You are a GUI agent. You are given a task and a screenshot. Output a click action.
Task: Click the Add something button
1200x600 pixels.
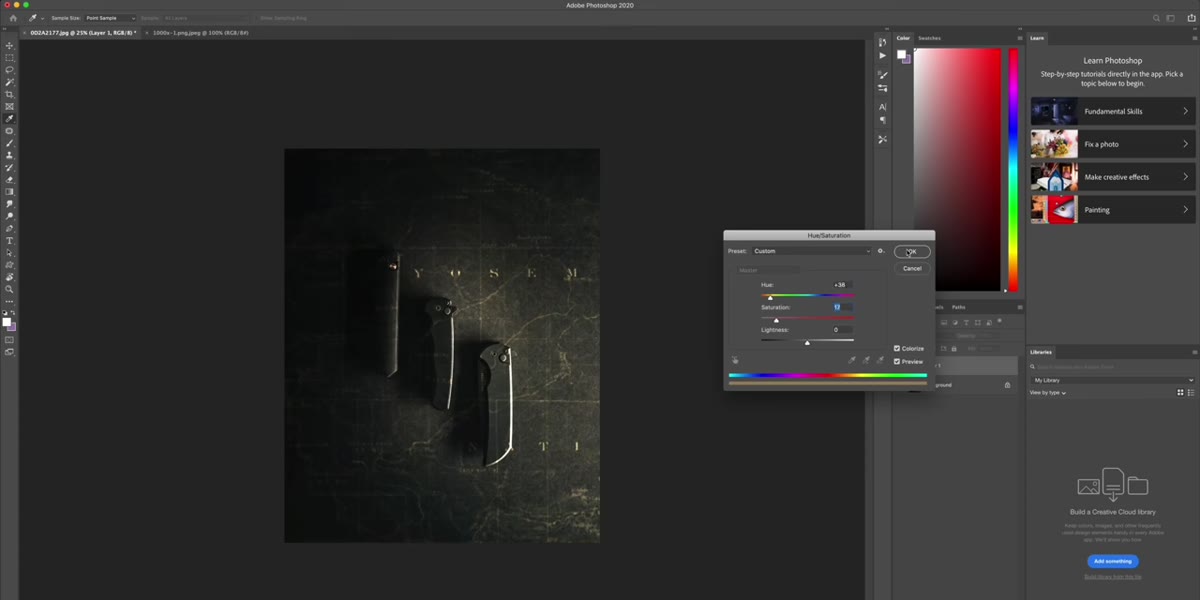click(x=1113, y=561)
